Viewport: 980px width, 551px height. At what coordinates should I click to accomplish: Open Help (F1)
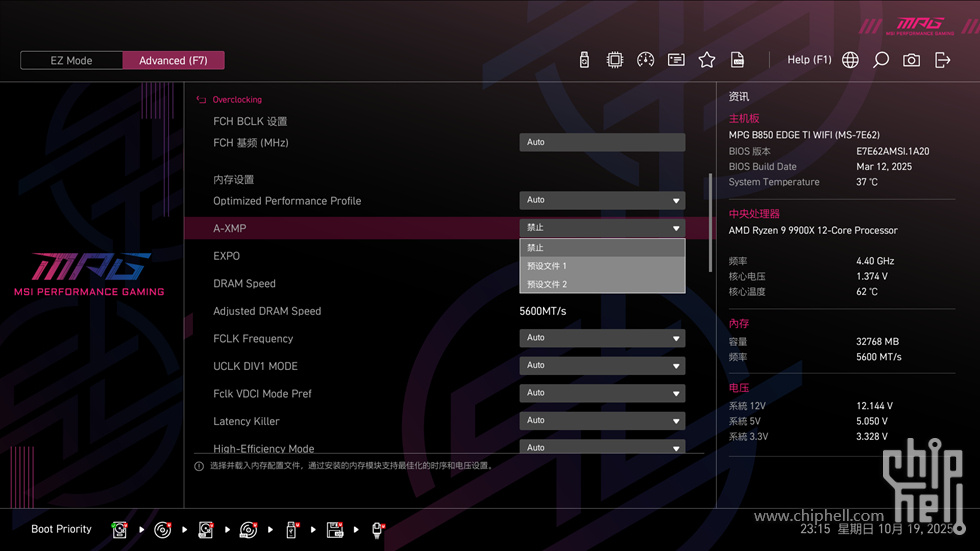(809, 60)
